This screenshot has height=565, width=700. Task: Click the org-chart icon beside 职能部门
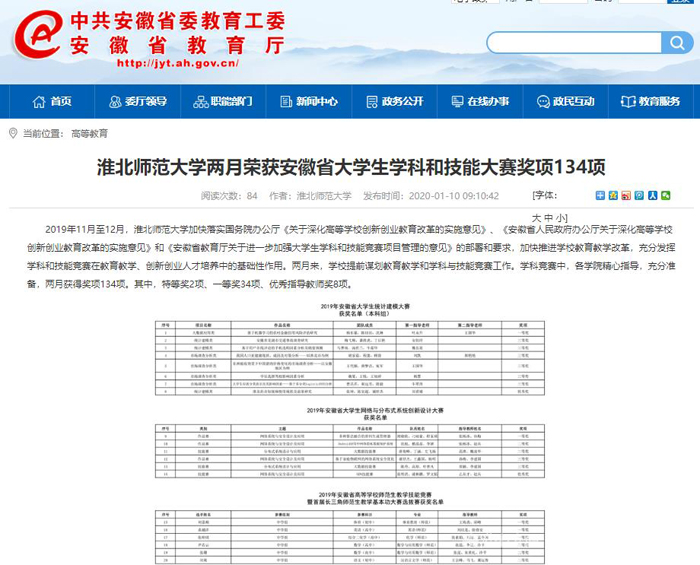pos(201,102)
